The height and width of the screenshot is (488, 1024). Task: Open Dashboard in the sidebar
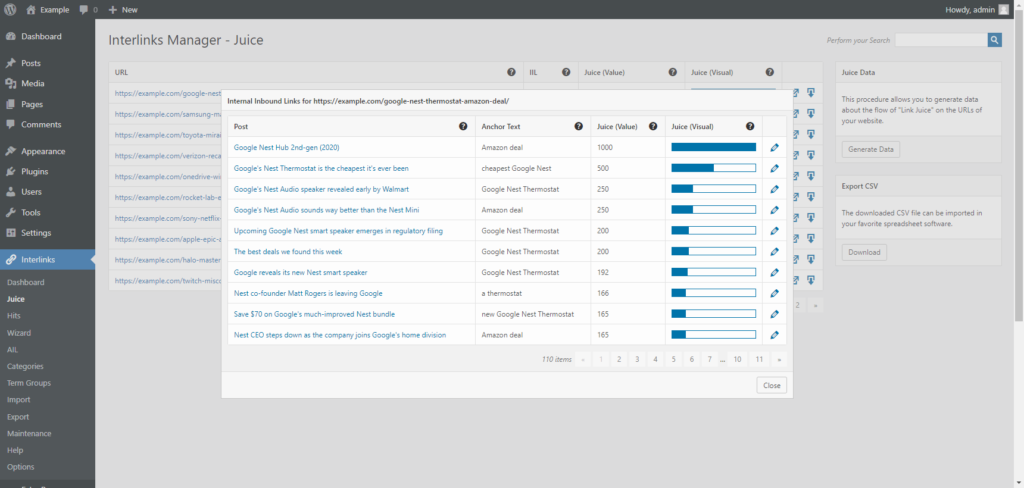click(x=41, y=37)
